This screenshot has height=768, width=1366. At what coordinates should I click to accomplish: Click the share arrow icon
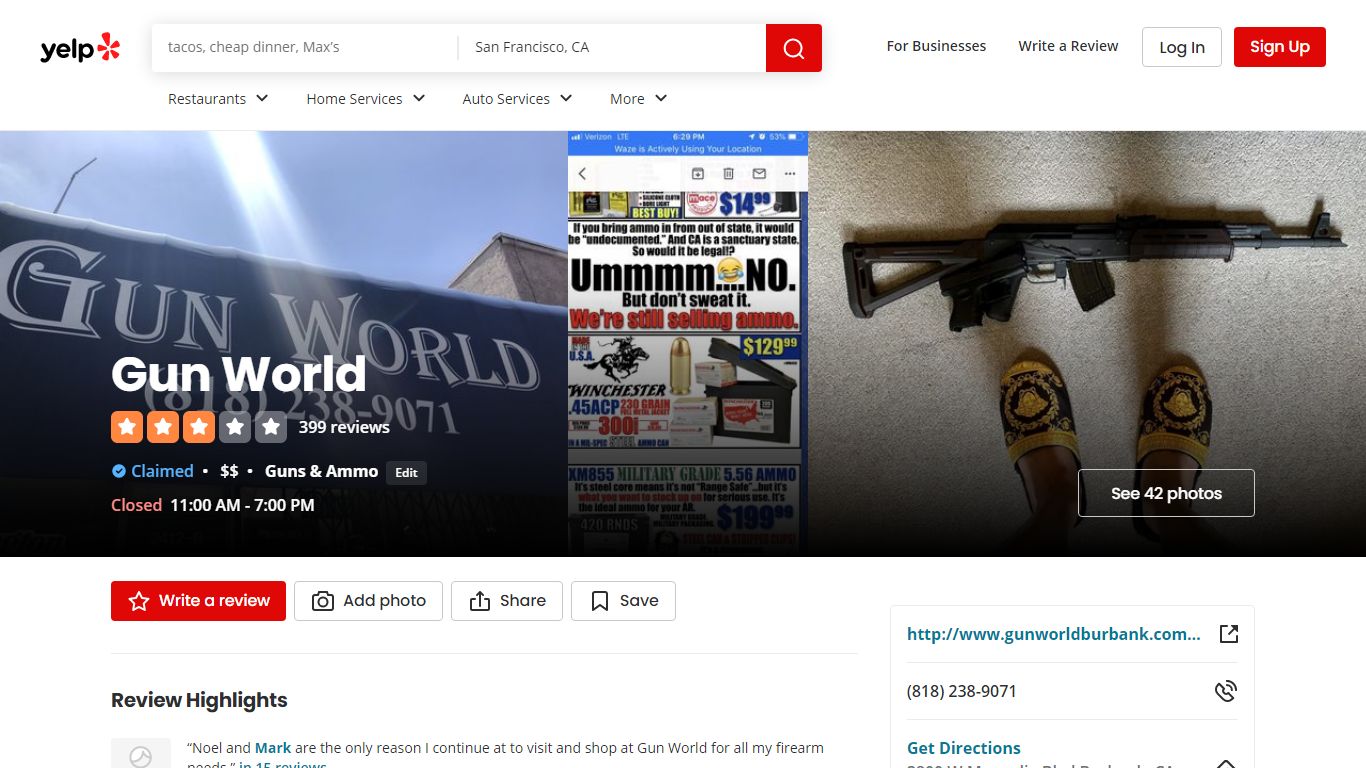480,601
